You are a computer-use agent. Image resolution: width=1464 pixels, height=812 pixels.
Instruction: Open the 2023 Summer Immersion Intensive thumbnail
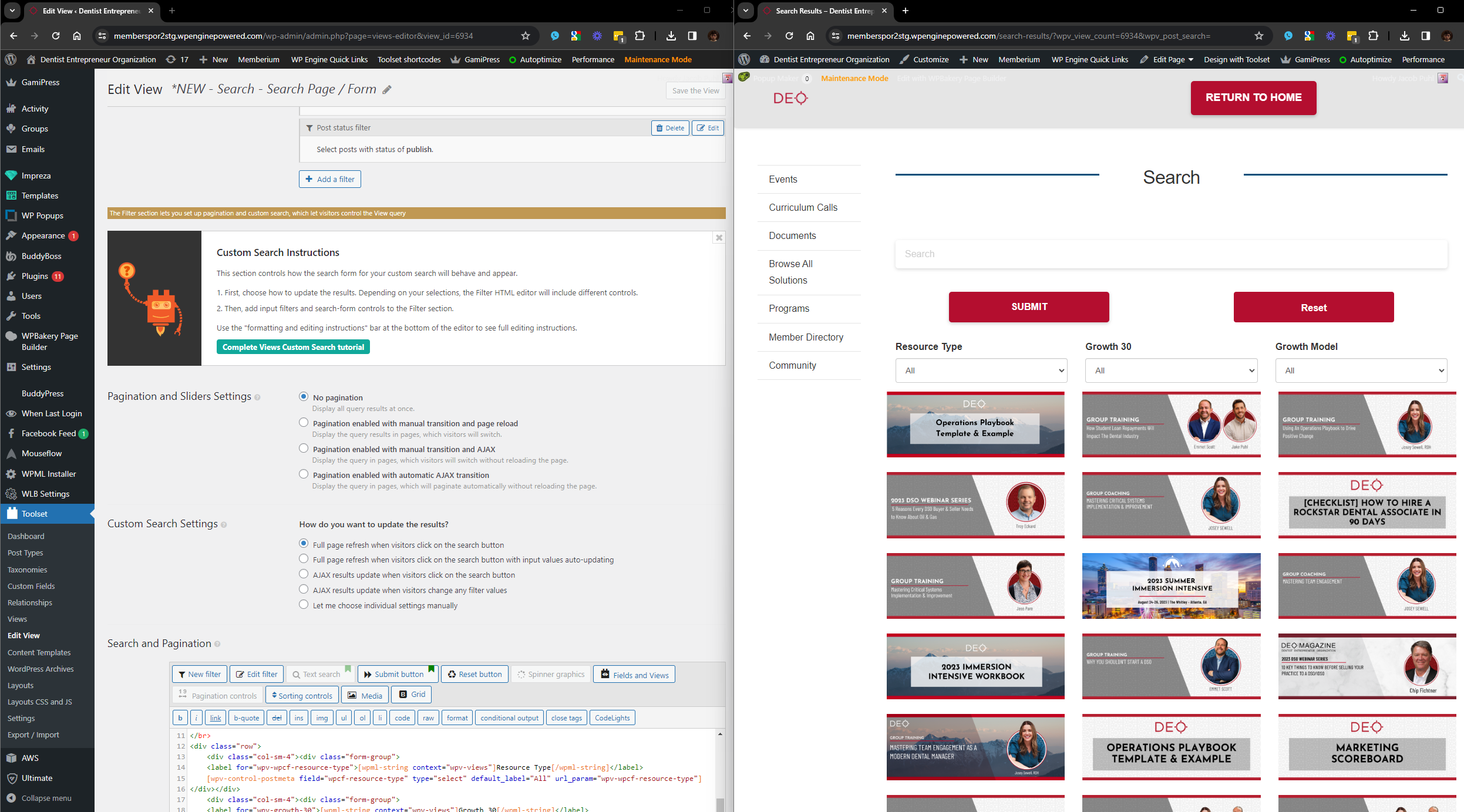pyautogui.click(x=1171, y=585)
